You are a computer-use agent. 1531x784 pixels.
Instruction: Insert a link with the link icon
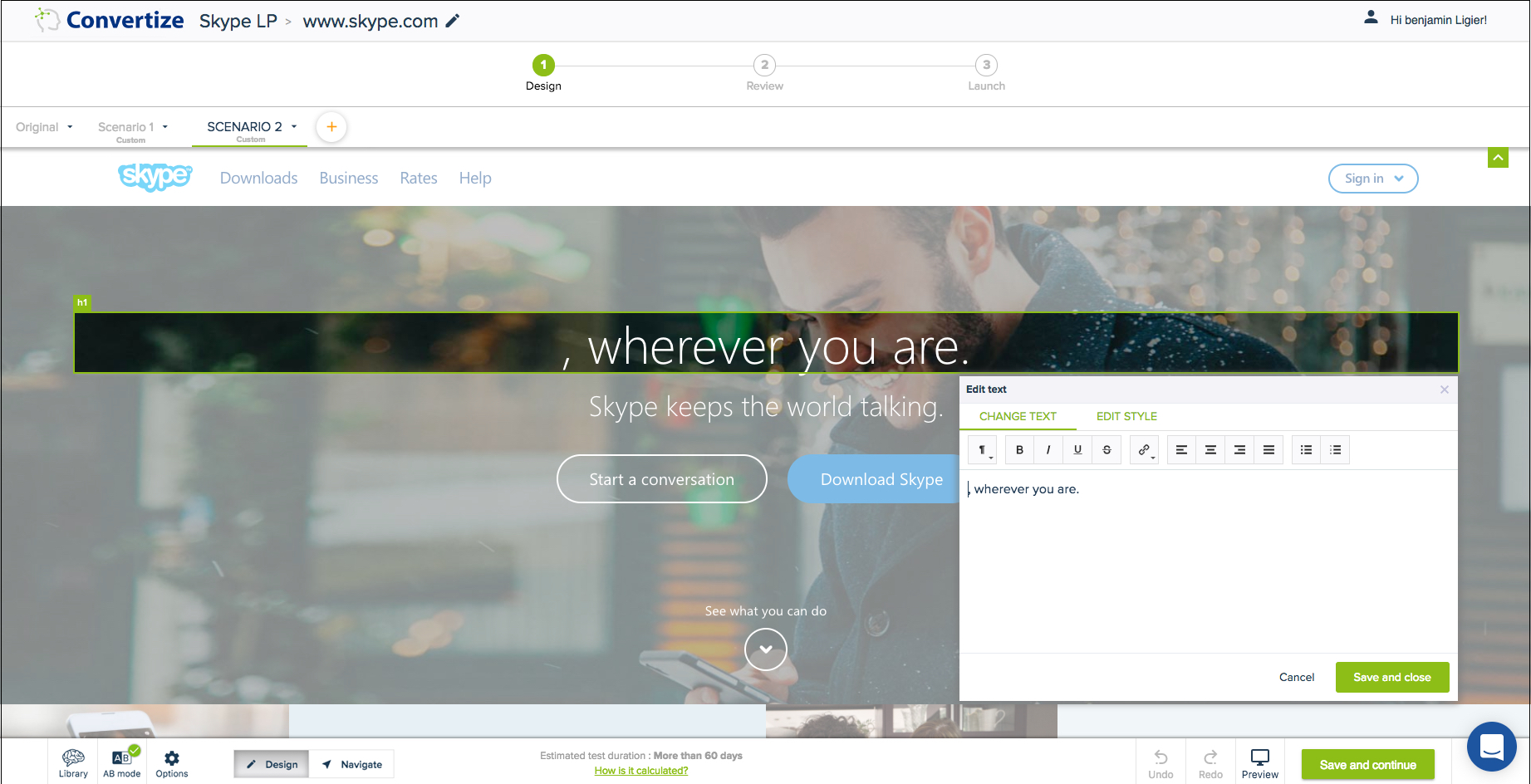click(1145, 450)
